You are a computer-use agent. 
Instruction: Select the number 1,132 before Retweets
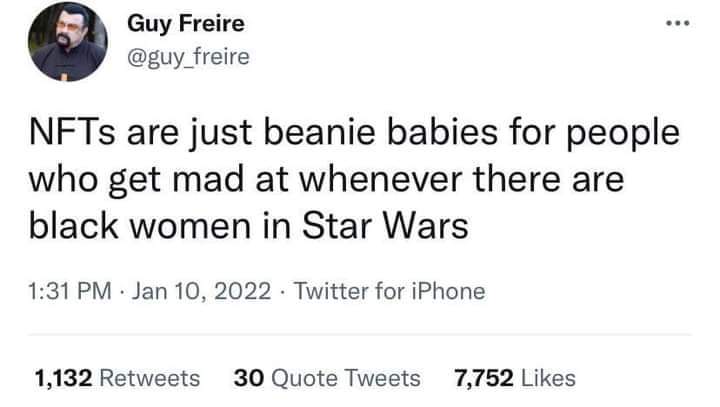[x=63, y=379]
